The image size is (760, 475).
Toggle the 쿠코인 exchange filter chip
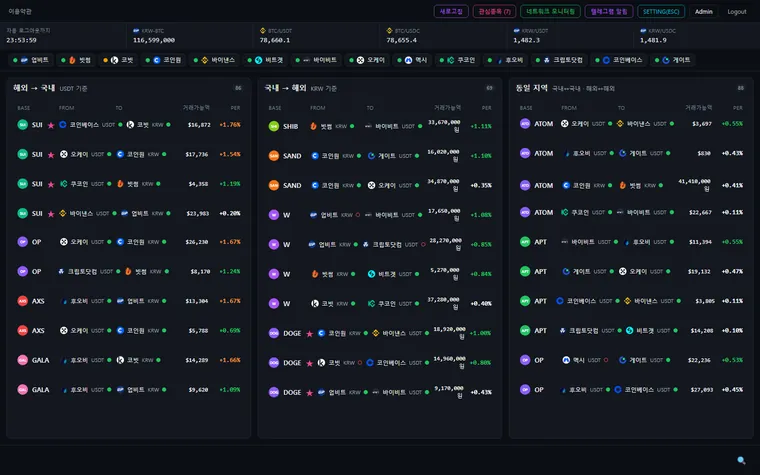[457, 60]
